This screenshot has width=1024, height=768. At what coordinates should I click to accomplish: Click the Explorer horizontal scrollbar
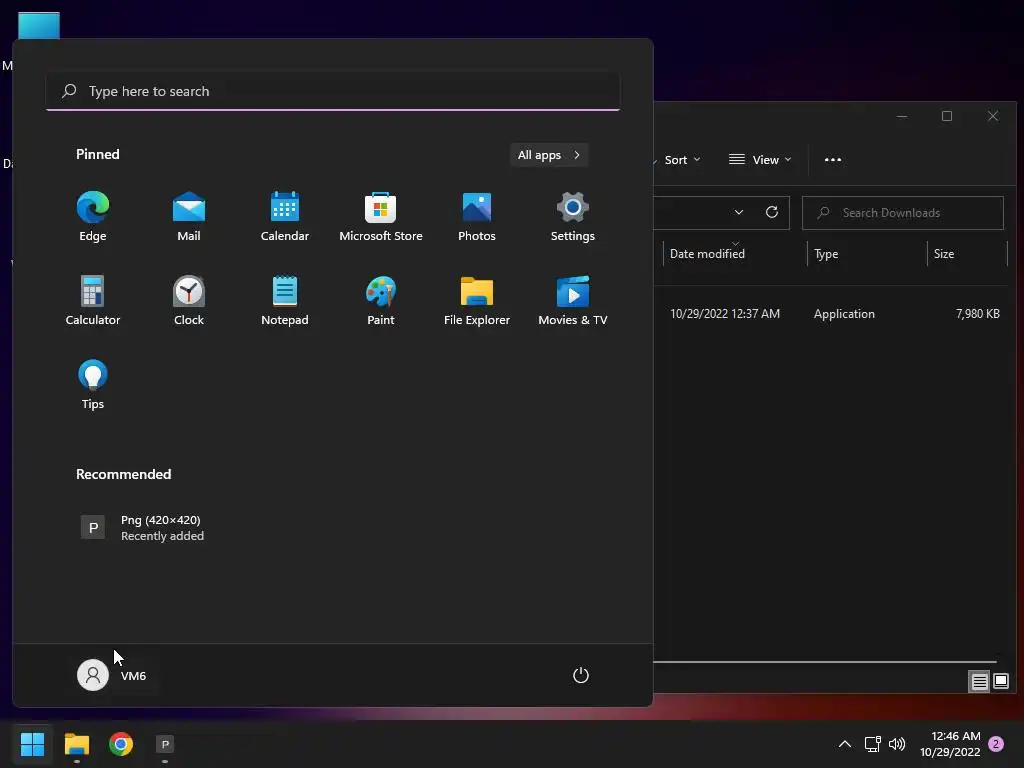825,662
